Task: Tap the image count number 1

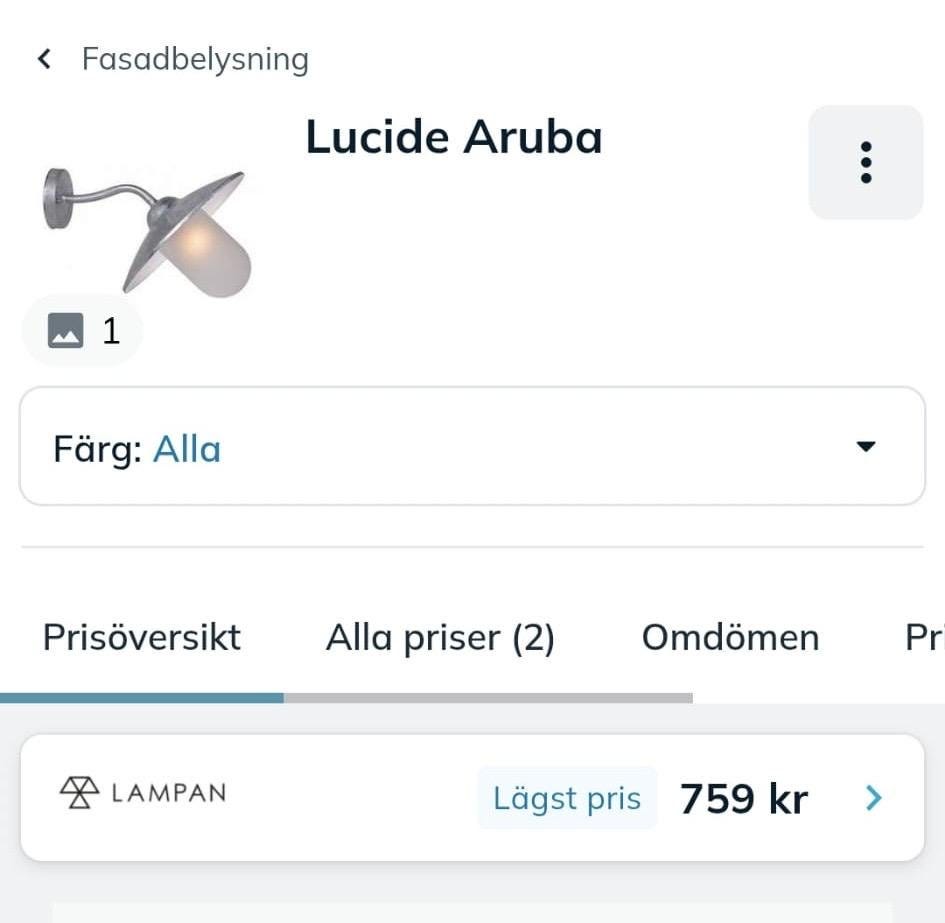Action: click(111, 331)
